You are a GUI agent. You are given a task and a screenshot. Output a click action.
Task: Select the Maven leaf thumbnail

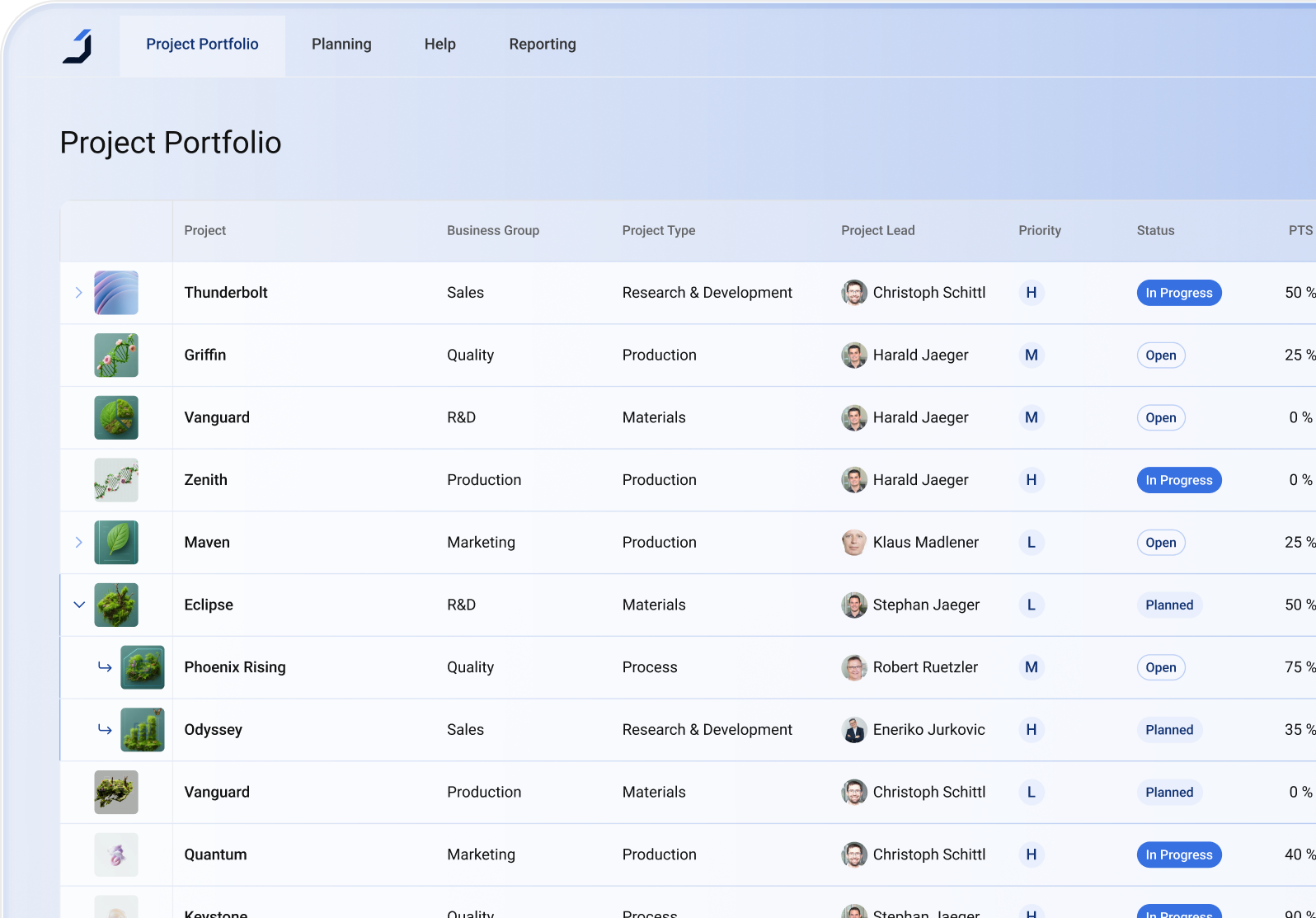point(116,543)
